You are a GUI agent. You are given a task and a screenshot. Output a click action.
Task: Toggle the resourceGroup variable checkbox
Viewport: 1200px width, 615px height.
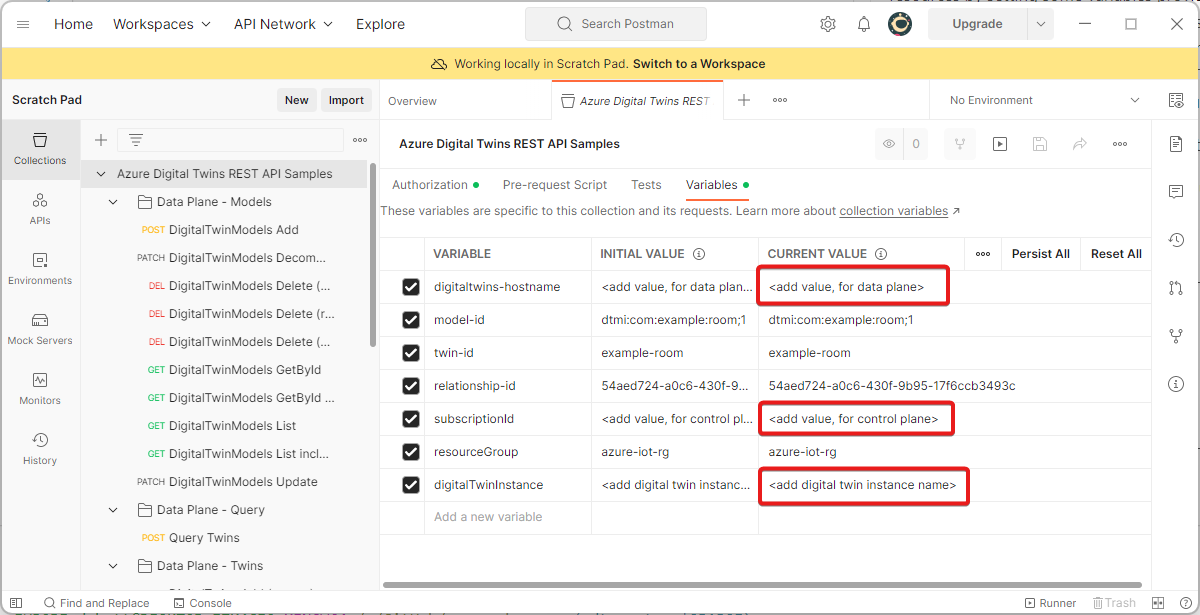click(410, 452)
